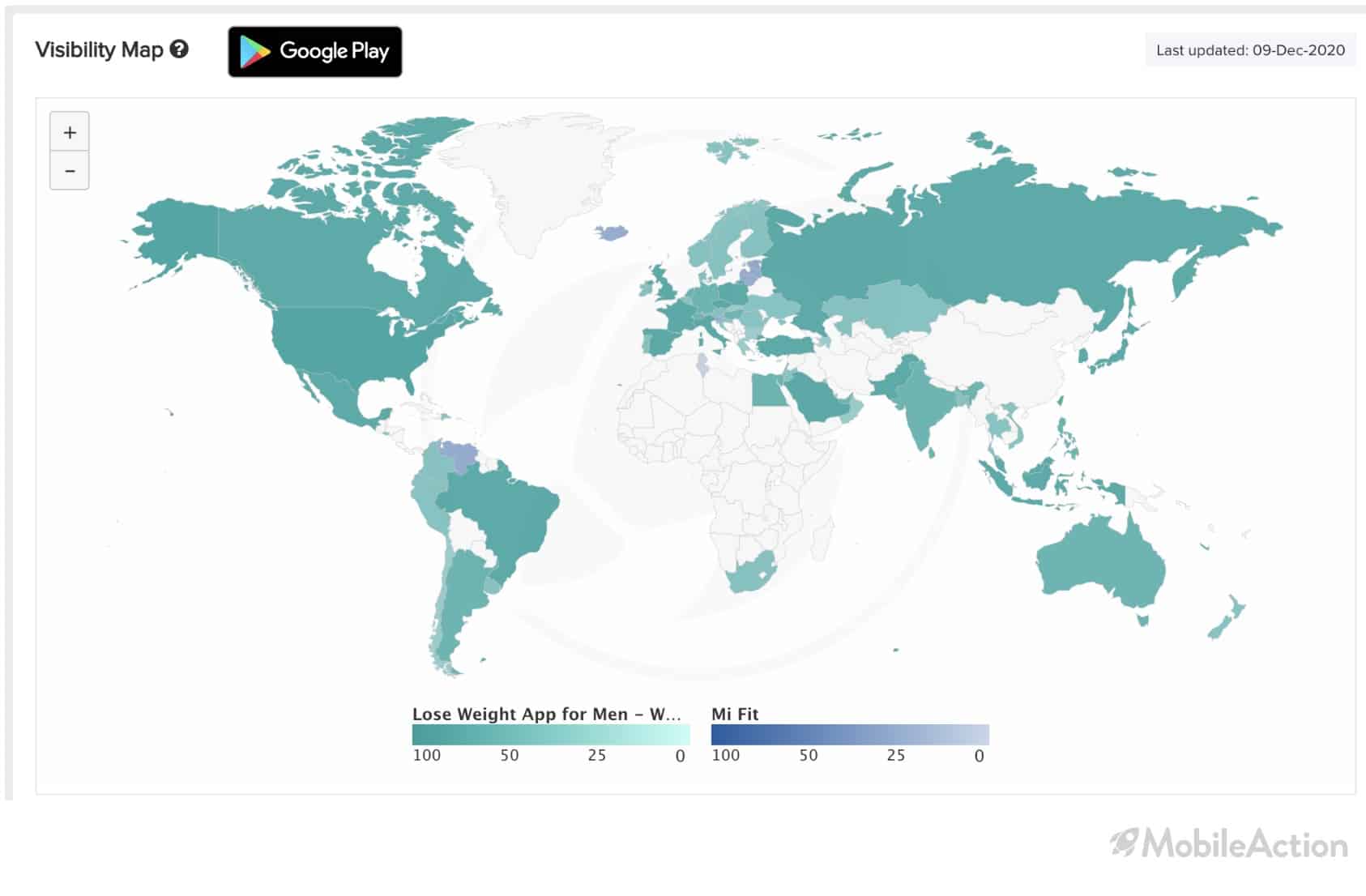Open Visibility Map help question mark icon
1366x896 pixels.
179,49
